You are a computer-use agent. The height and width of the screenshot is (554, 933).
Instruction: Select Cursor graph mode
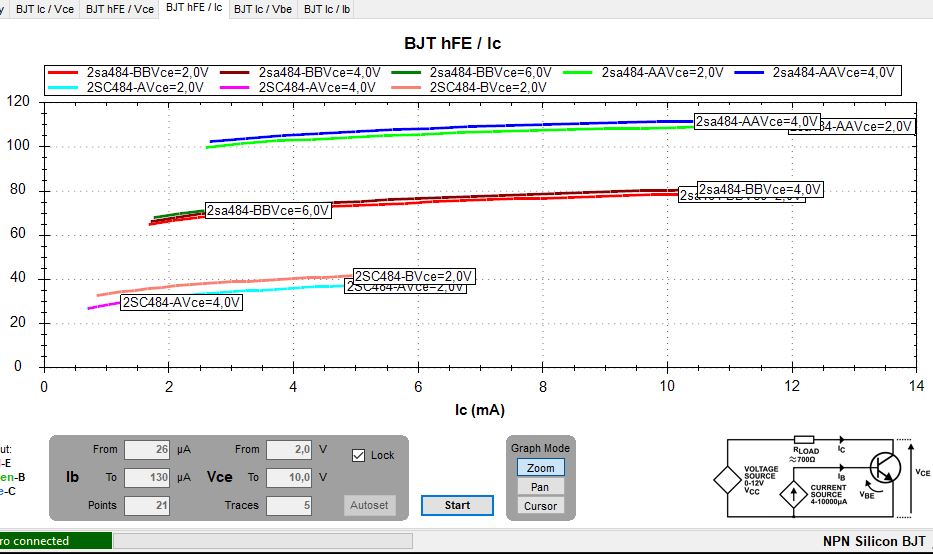pyautogui.click(x=540, y=506)
